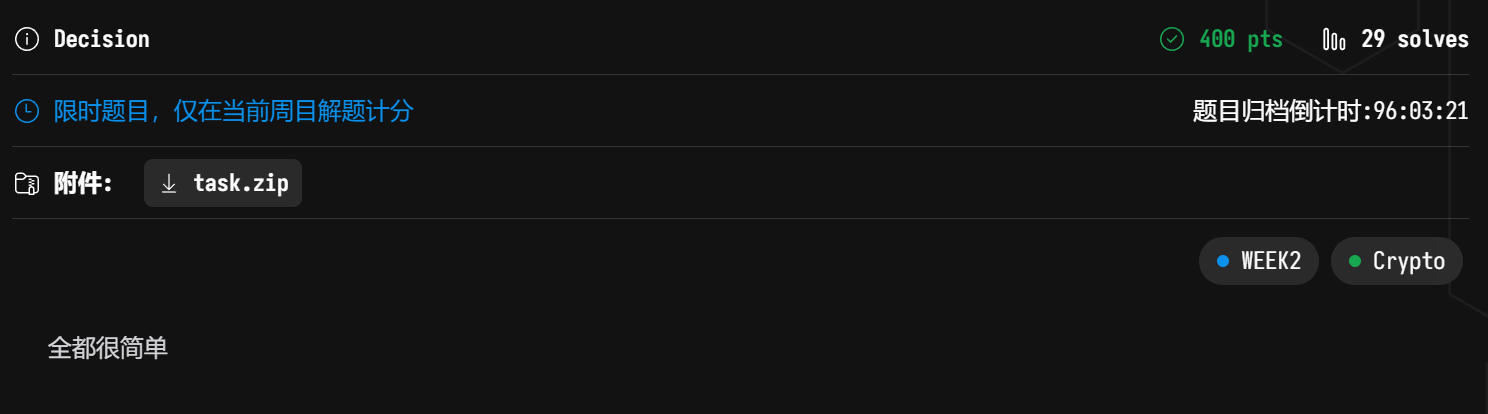Click the attachment folder icon
The height and width of the screenshot is (414, 1488).
pos(27,183)
